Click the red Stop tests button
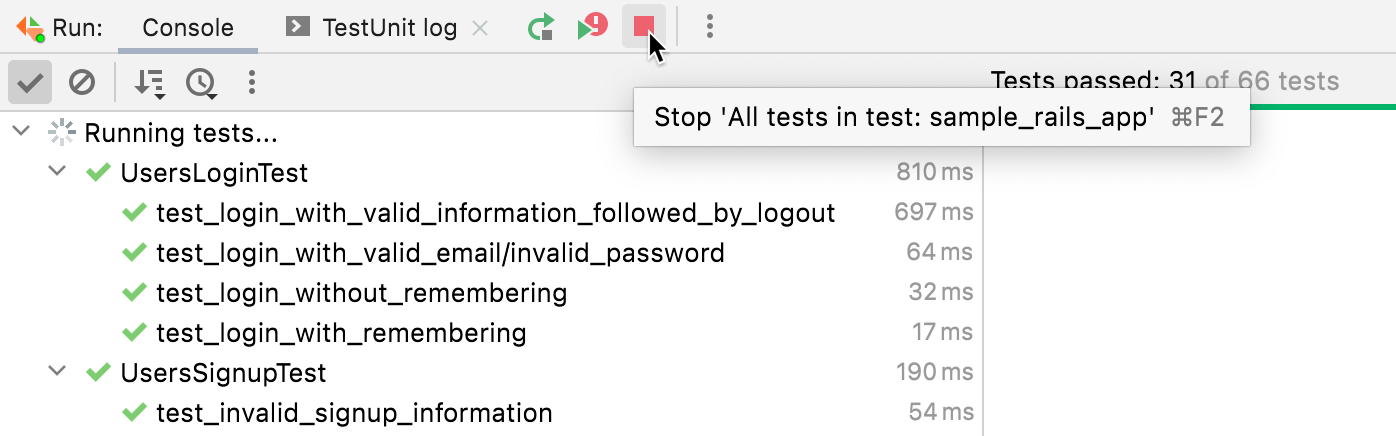Screen dimensions: 1396x436 point(643,26)
